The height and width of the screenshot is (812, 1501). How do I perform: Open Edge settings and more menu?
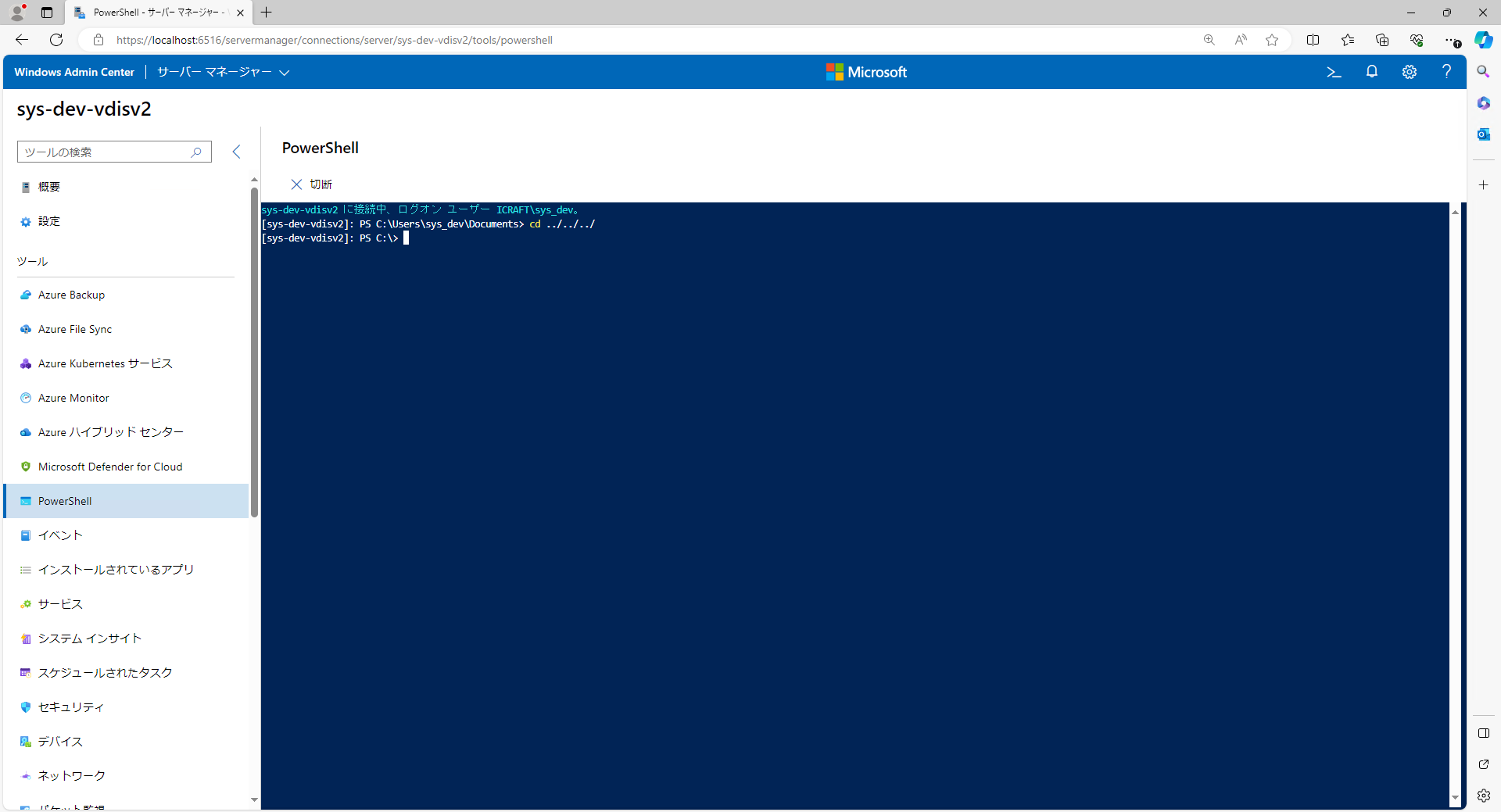pos(1451,40)
